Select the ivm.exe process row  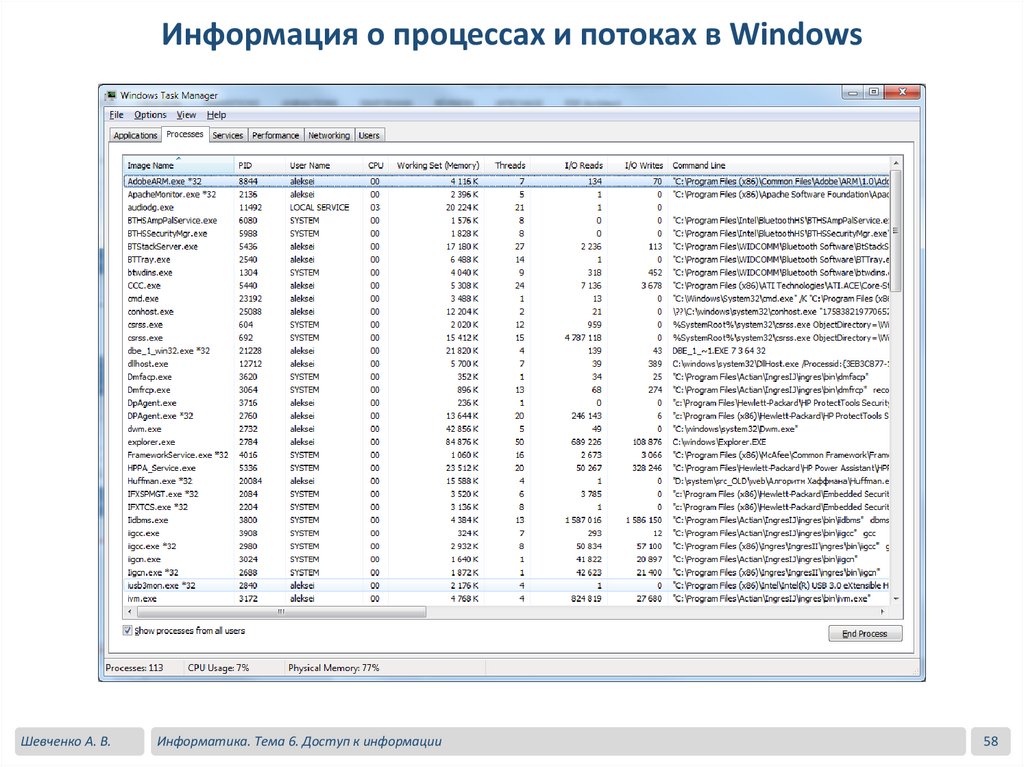[506, 598]
